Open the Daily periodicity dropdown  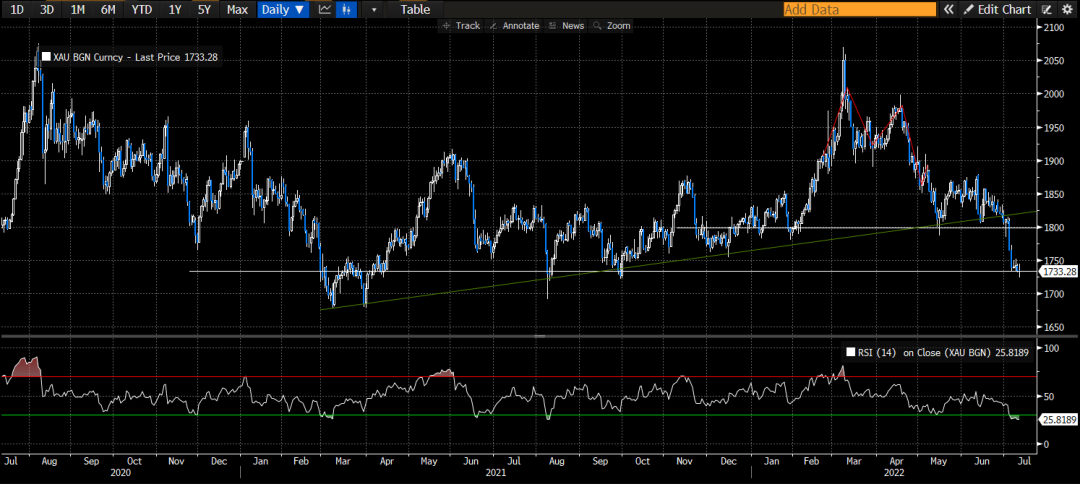(x=283, y=9)
